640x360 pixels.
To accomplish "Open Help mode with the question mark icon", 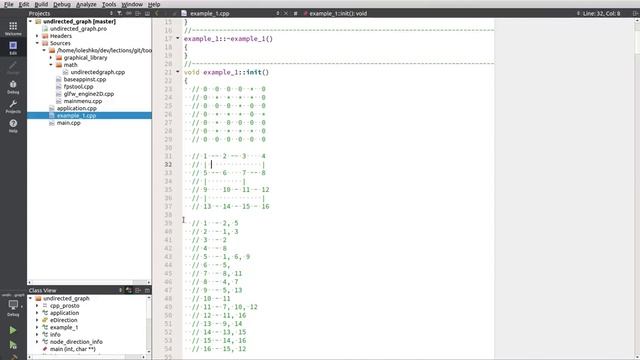I will pyautogui.click(x=13, y=126).
